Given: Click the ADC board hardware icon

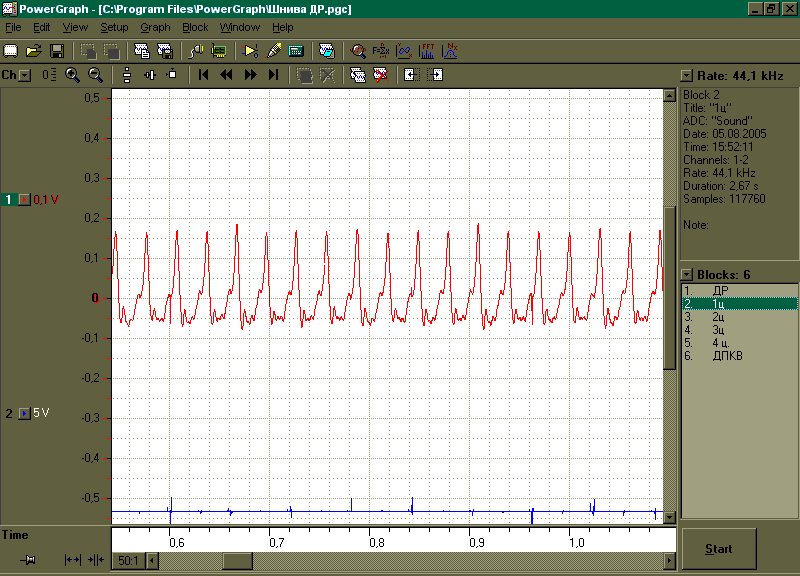Looking at the screenshot, I should click(x=219, y=51).
